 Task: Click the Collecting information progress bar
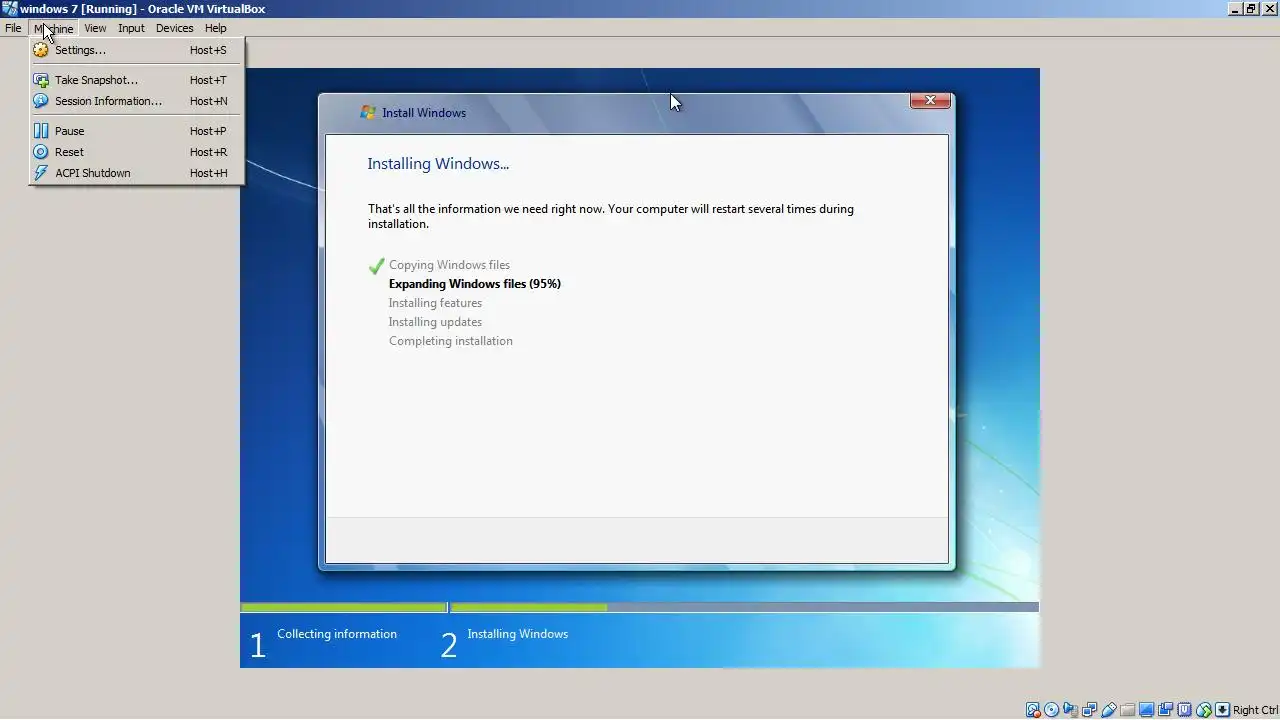click(343, 607)
